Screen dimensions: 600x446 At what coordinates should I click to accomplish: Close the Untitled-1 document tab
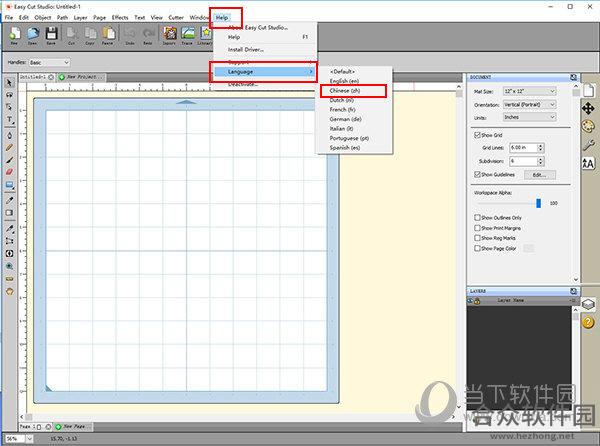point(51,77)
